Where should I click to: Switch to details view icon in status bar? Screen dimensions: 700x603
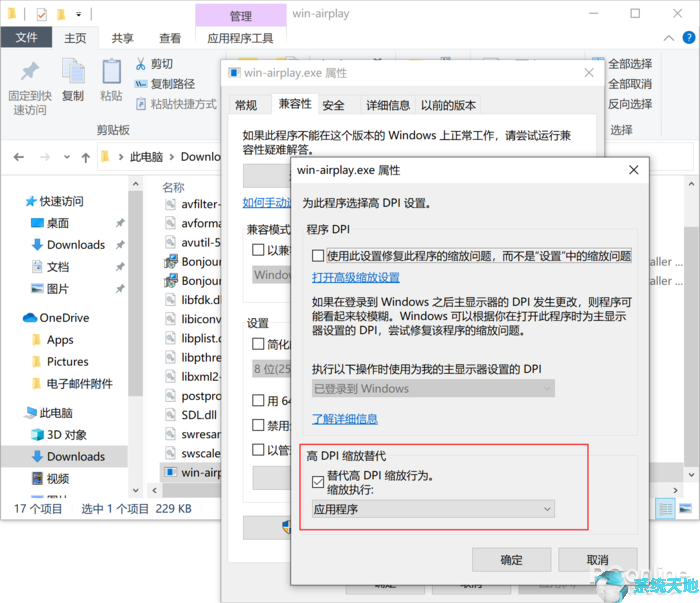tap(665, 509)
